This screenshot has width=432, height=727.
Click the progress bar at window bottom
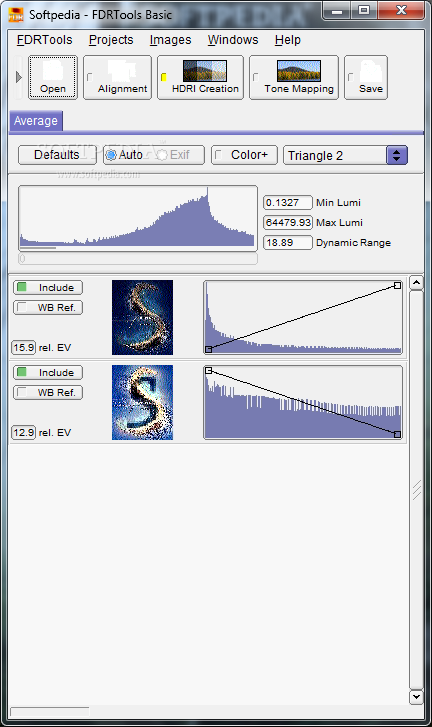[50, 712]
